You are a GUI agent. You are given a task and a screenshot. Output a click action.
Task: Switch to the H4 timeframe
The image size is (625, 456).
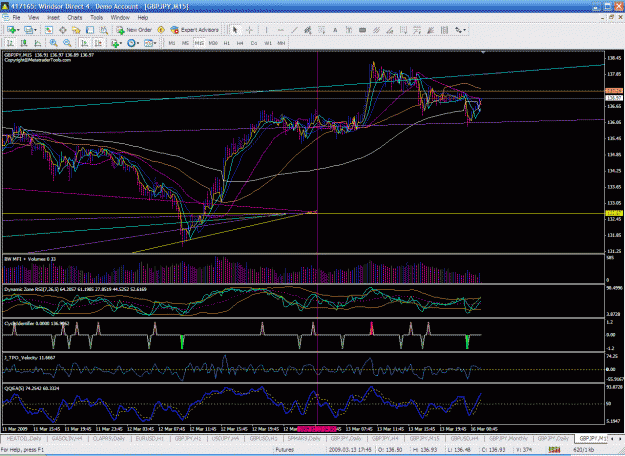coord(240,43)
